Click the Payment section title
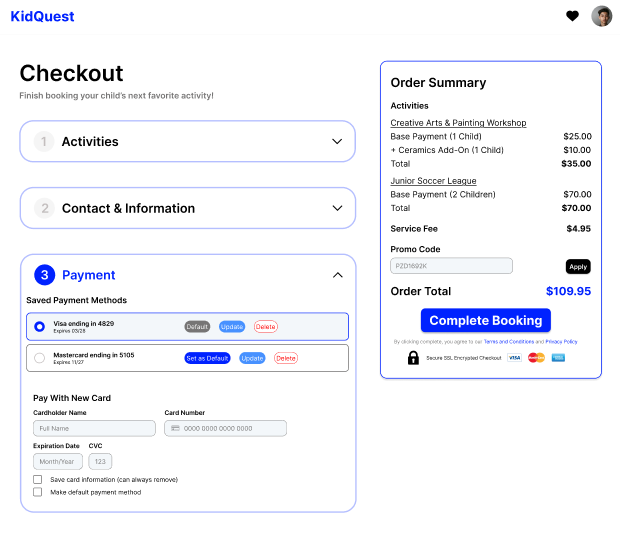 tap(89, 275)
